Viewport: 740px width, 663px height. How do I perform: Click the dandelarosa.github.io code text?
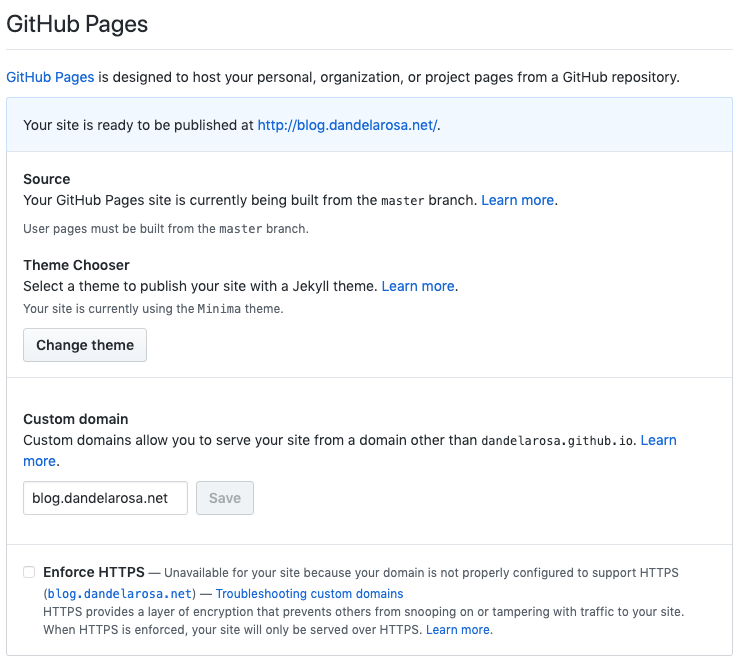(557, 441)
